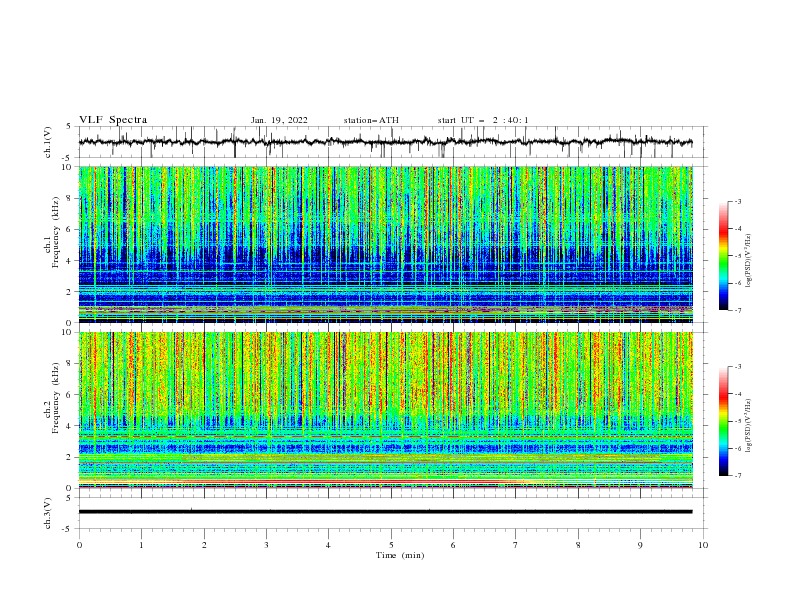Click the ch.1 spectrogram colorbar
Screen dimensions: 792x612
[724, 256]
